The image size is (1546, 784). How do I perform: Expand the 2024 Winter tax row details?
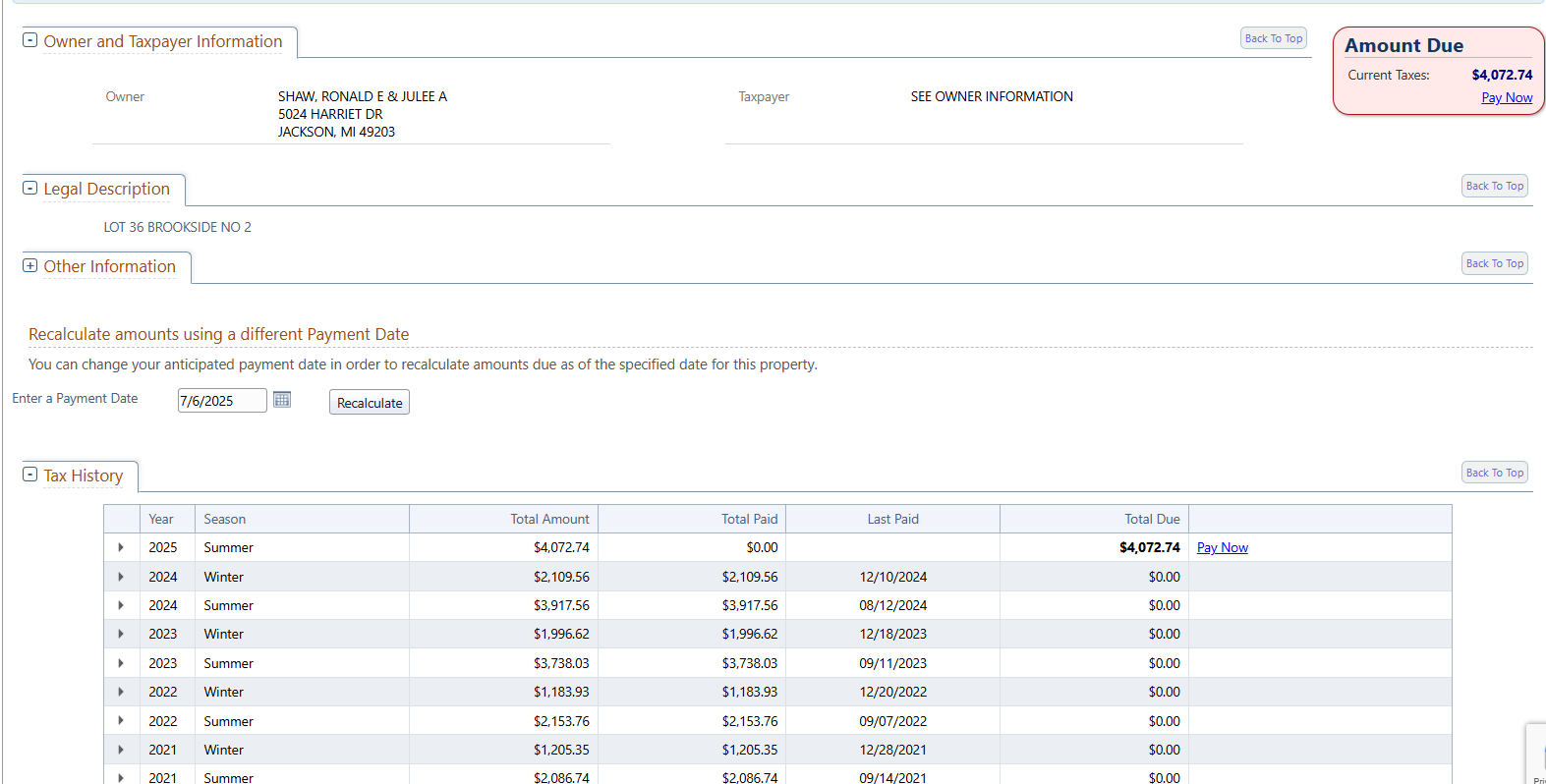pyautogui.click(x=121, y=577)
